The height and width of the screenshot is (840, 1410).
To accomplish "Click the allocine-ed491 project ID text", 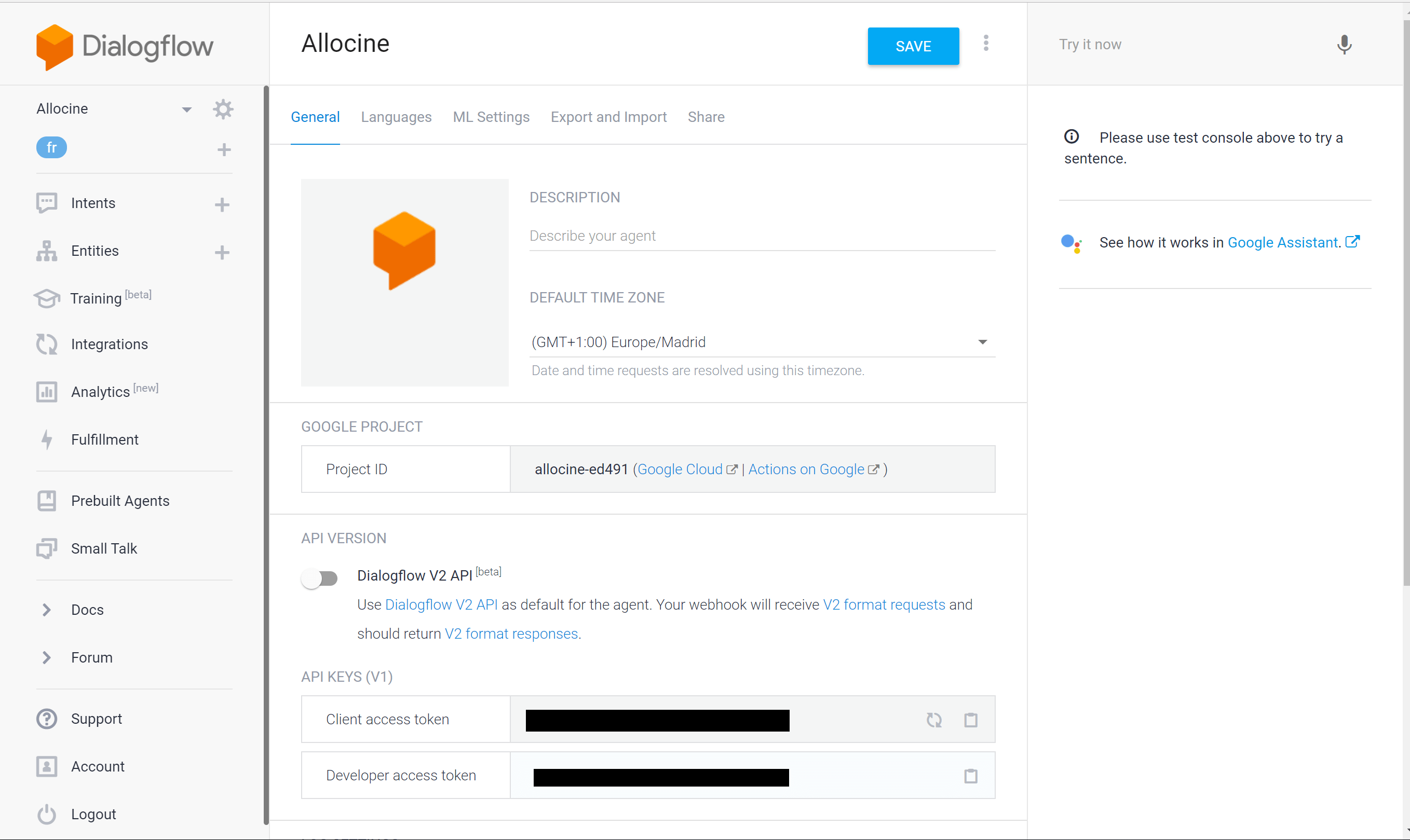I will click(x=581, y=469).
